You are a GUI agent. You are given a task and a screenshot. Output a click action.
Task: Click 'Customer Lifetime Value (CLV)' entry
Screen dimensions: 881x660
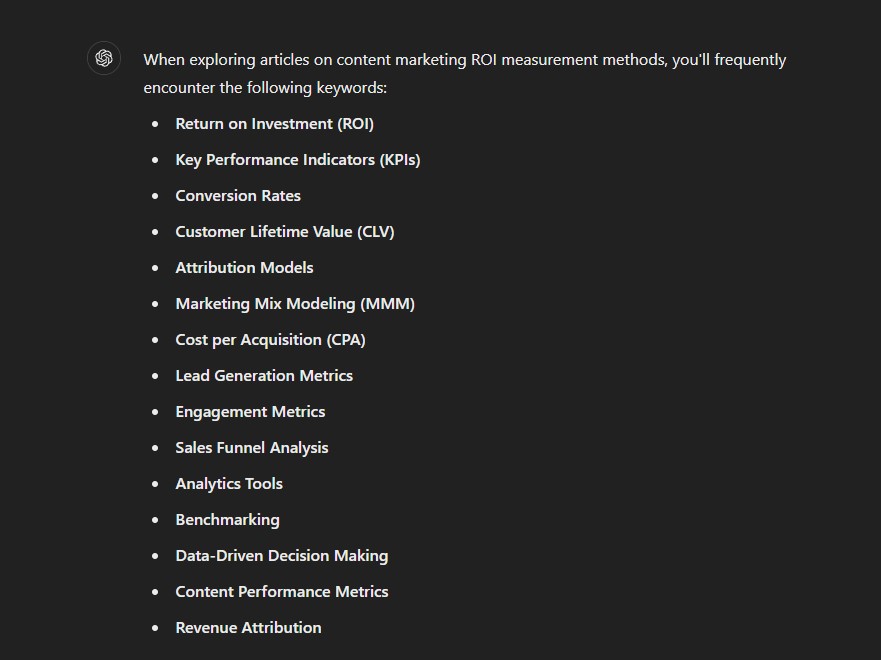[285, 231]
